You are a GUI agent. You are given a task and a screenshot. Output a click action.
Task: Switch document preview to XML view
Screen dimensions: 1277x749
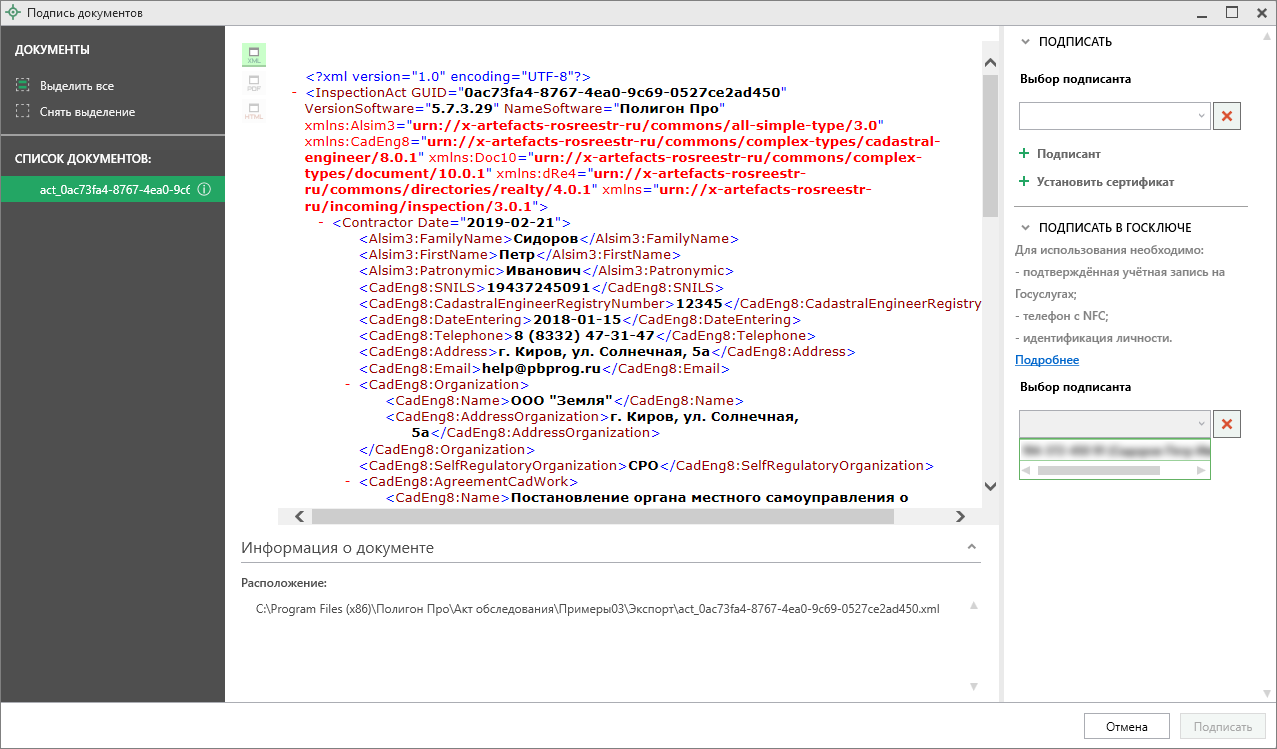tap(253, 55)
